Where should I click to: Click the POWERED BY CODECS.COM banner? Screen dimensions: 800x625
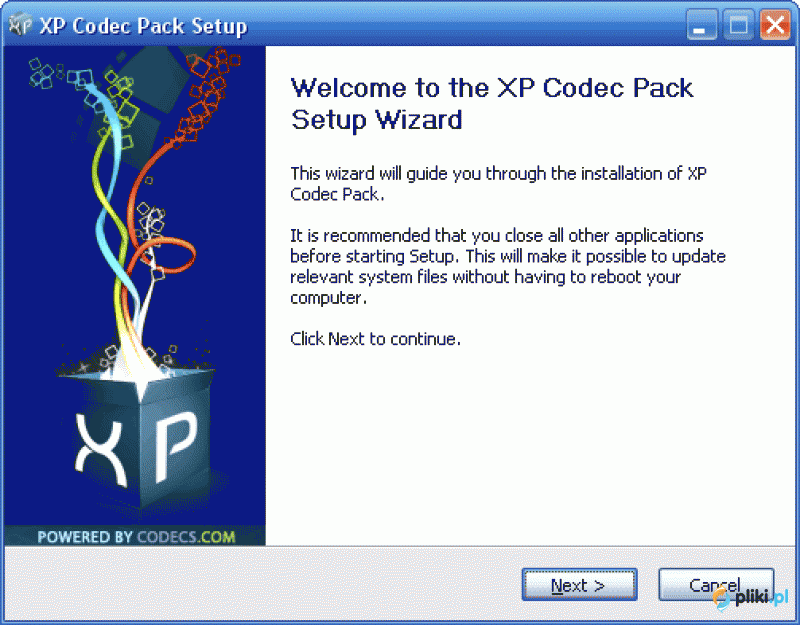[136, 537]
